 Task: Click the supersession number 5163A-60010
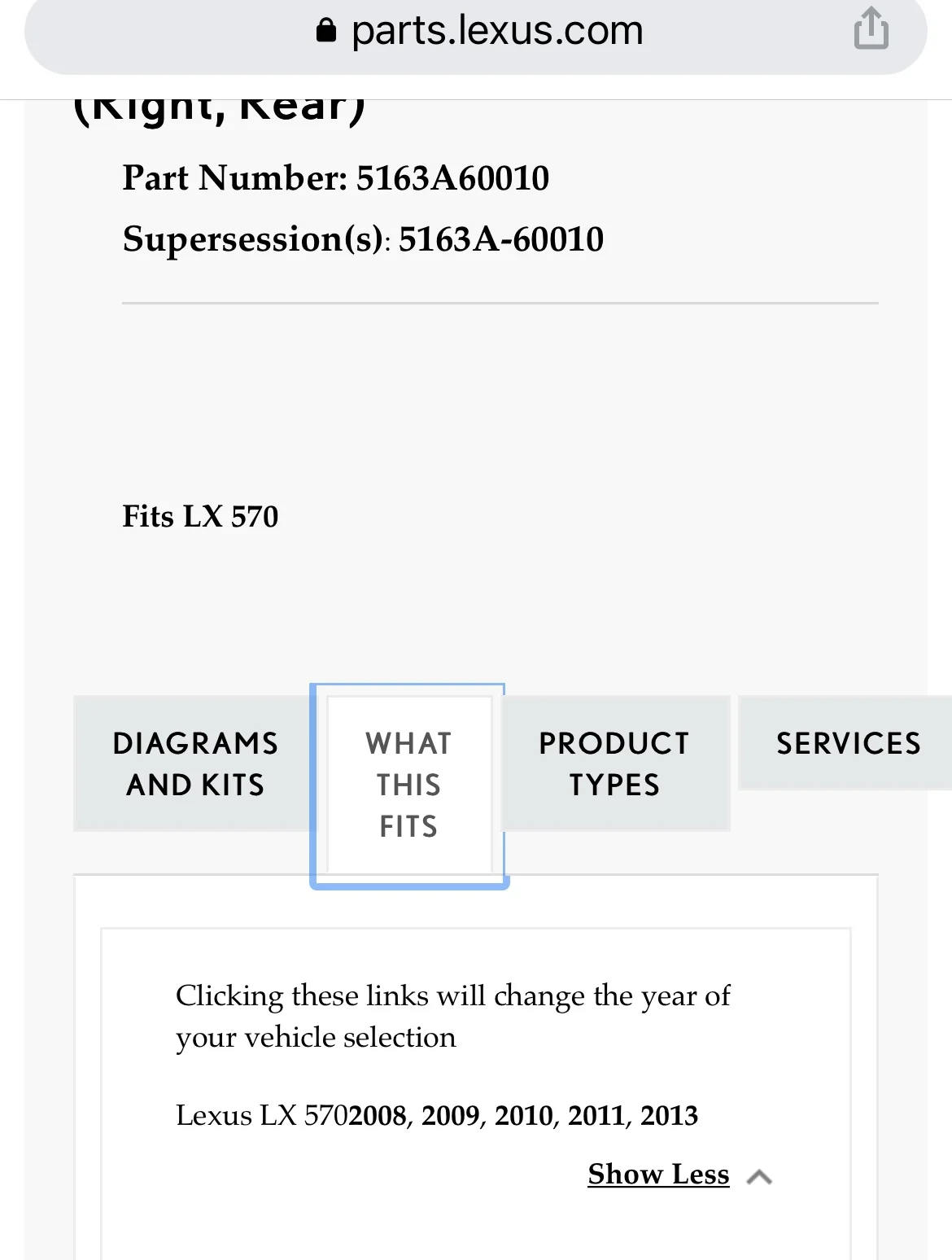click(x=500, y=239)
